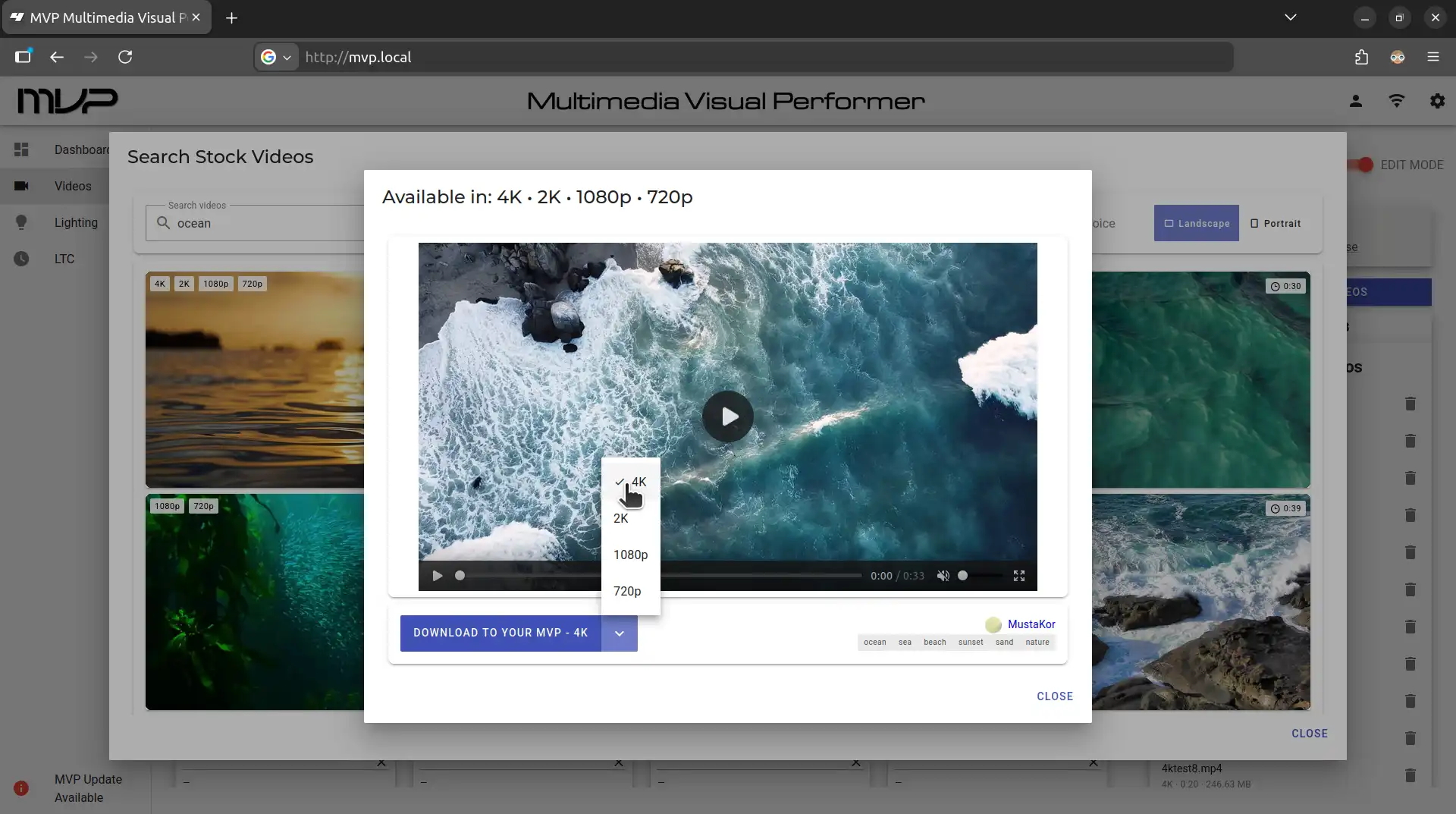Select the Landscape orientation filter
This screenshot has height=814, width=1456.
[x=1196, y=223]
